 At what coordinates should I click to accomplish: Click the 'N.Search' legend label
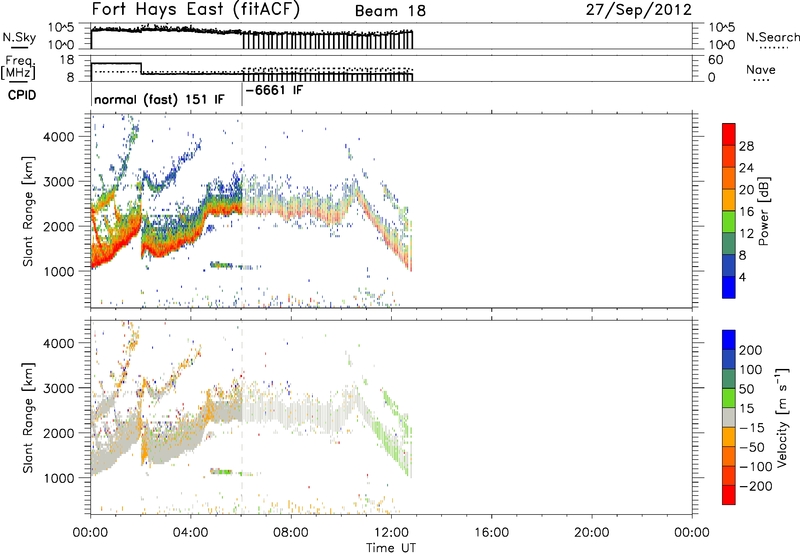pos(772,37)
